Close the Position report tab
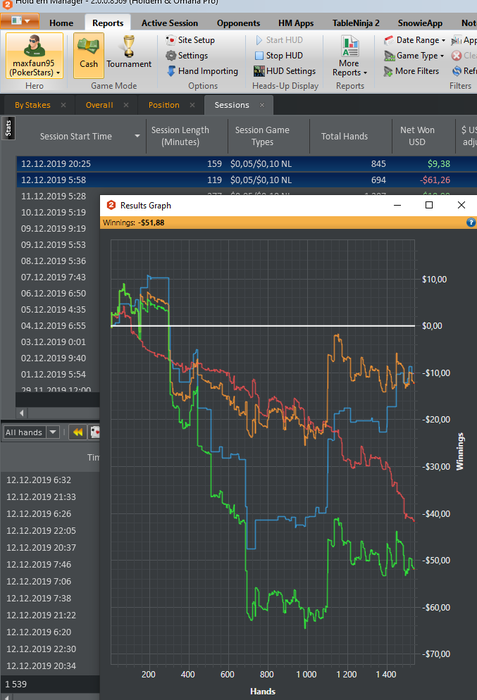The height and width of the screenshot is (700, 477). point(192,105)
